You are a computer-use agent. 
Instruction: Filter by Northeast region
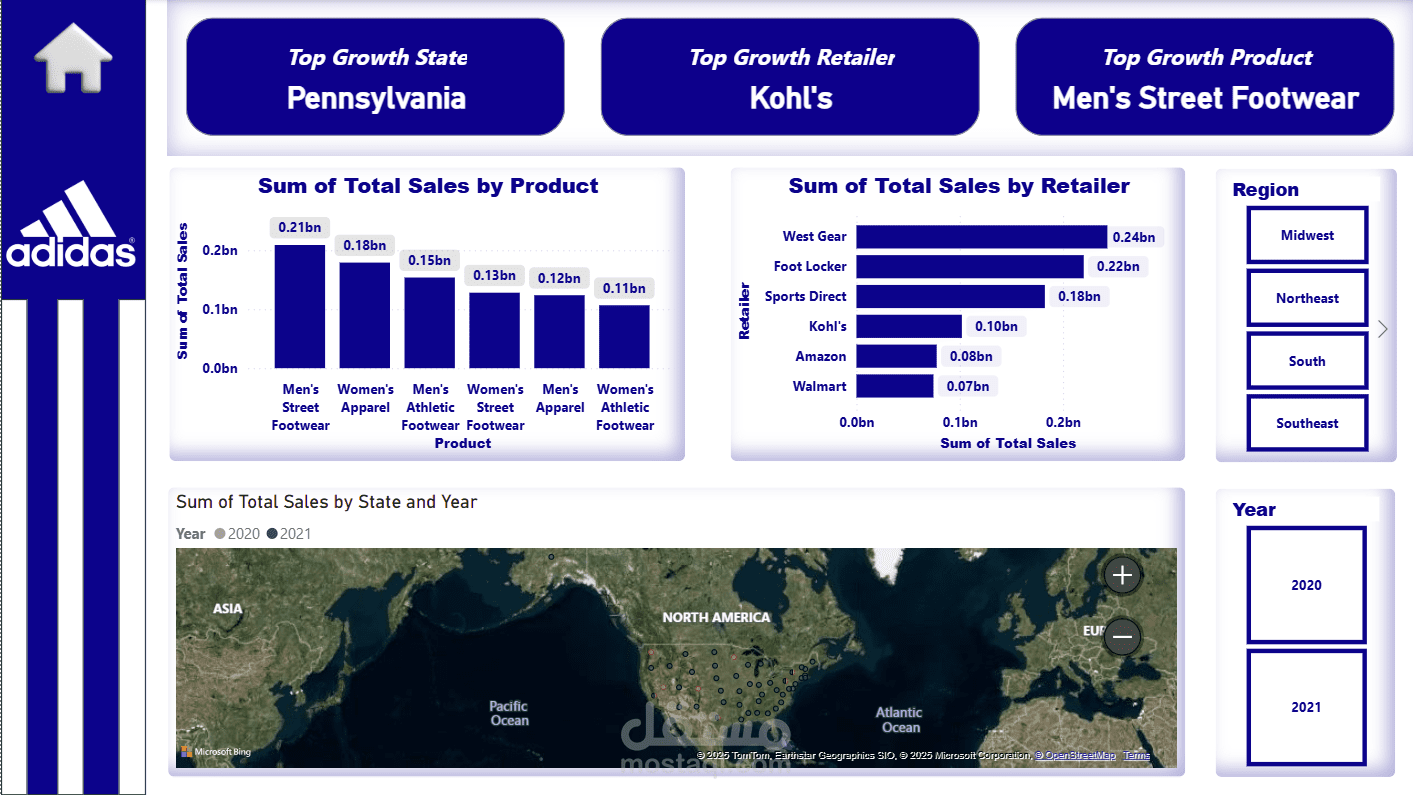(1307, 298)
